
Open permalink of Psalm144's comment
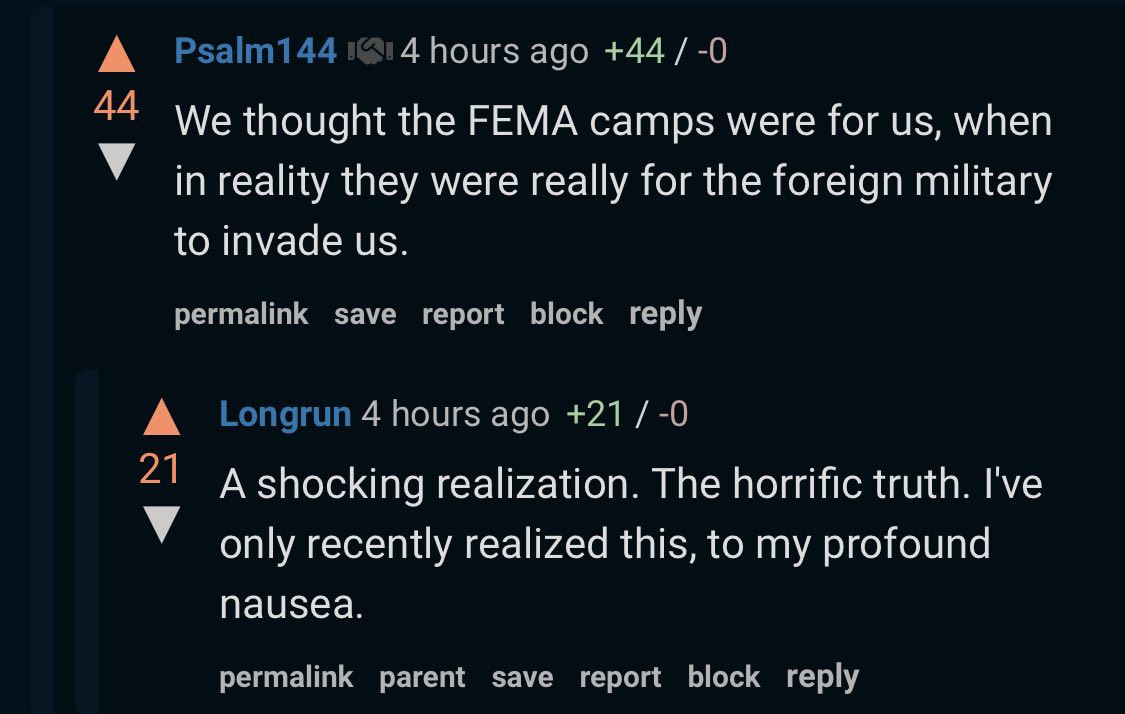pyautogui.click(x=241, y=314)
